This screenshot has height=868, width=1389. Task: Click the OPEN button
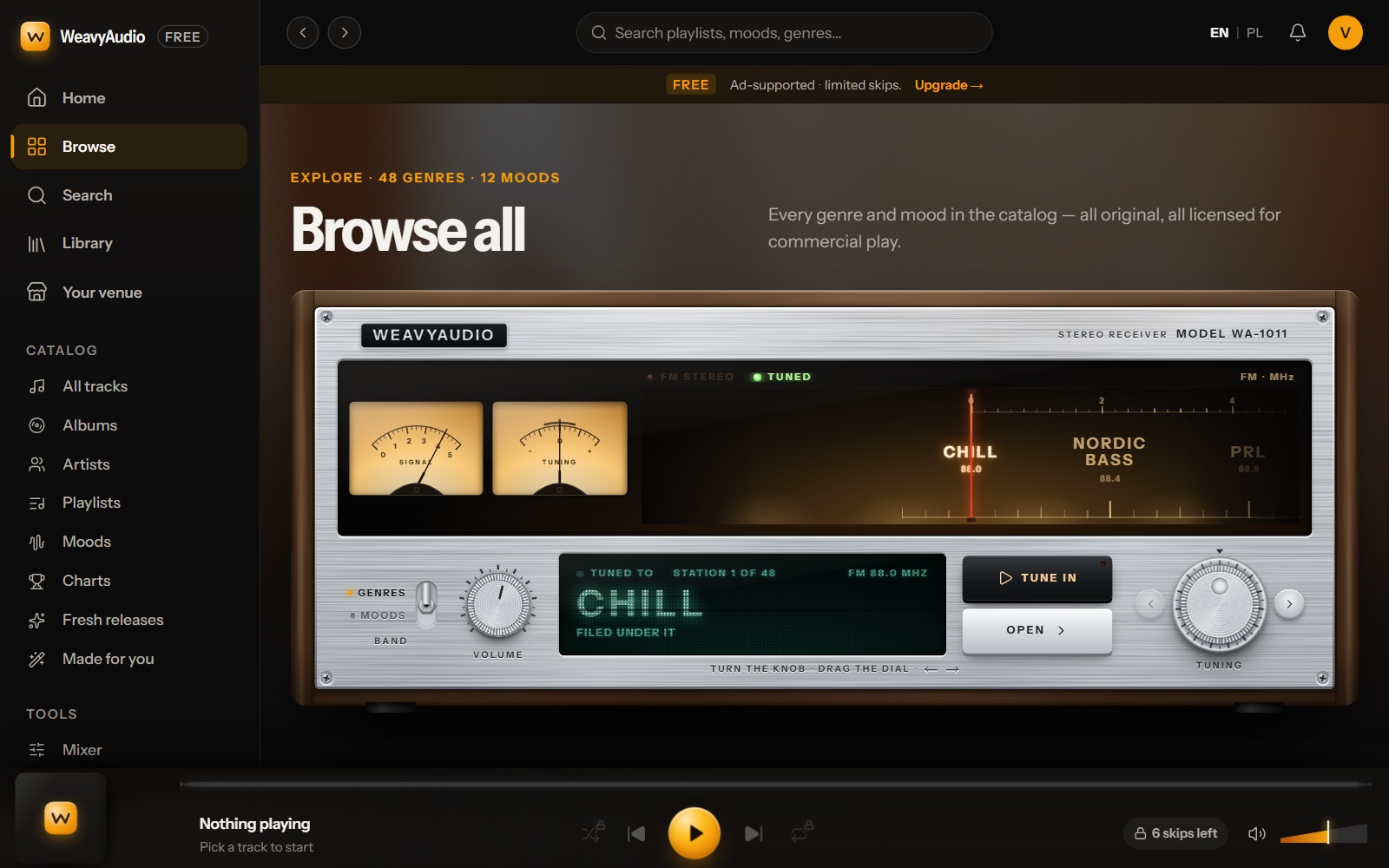pyautogui.click(x=1037, y=630)
